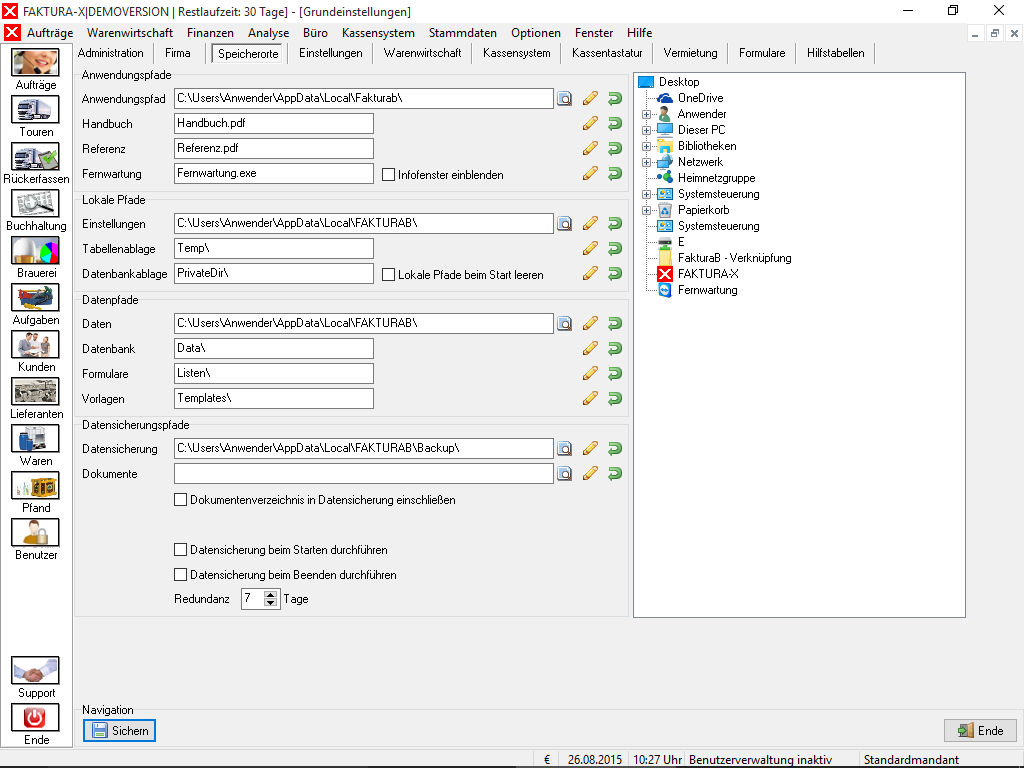Browse folder for Dokumente path
1024x768 pixels.
(565, 473)
